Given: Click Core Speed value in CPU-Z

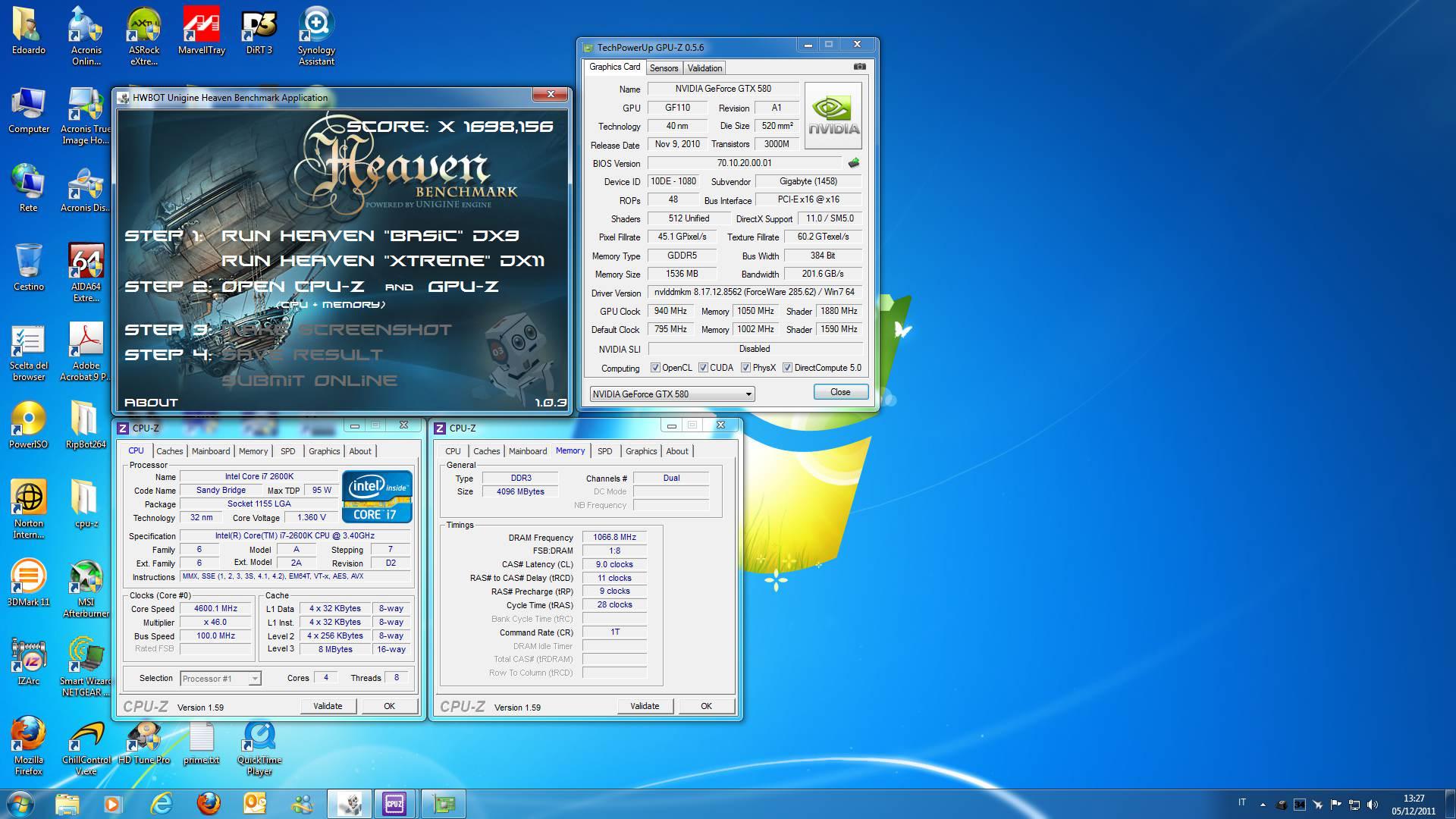Looking at the screenshot, I should click(x=215, y=608).
